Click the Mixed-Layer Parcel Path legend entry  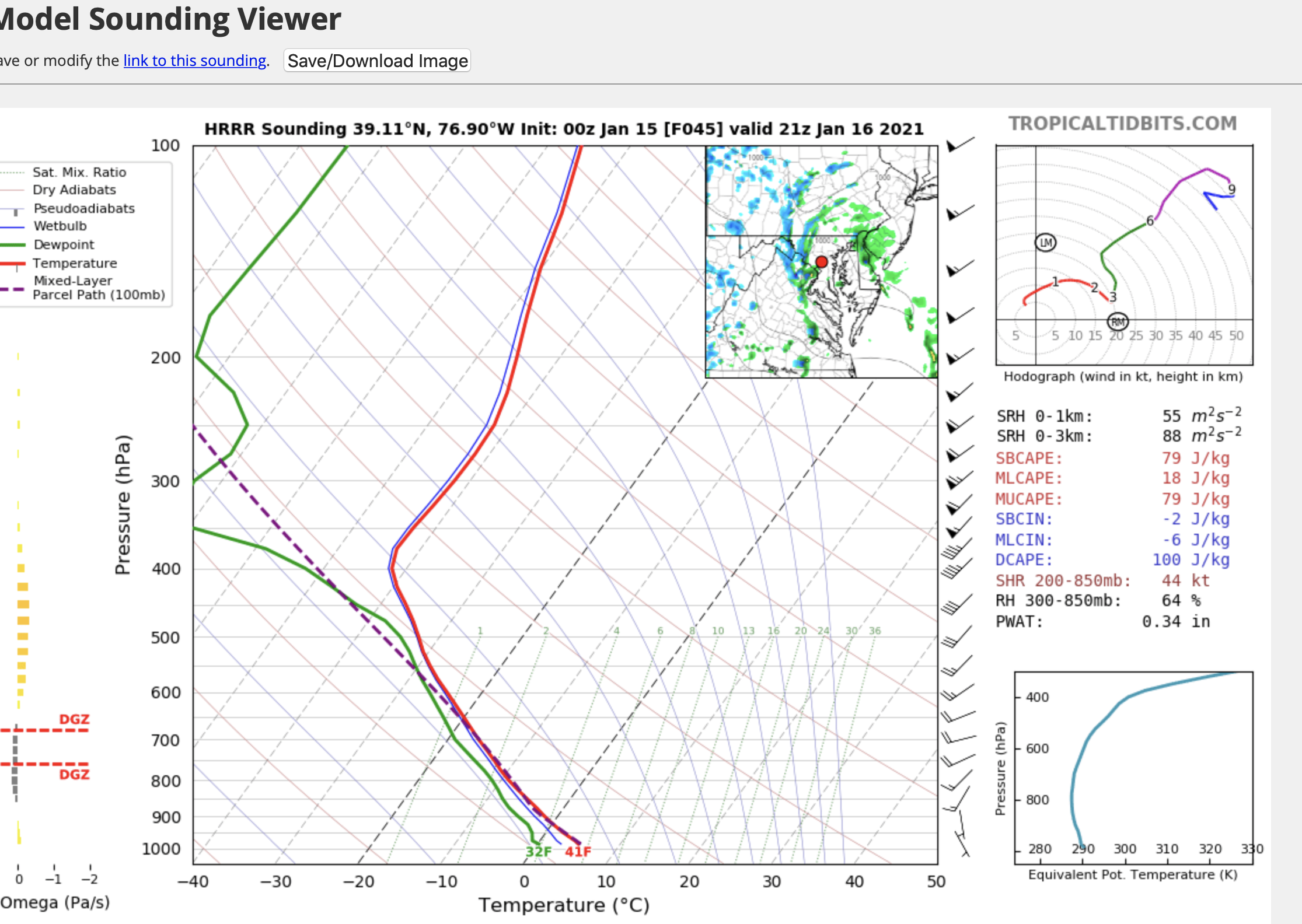[x=83, y=288]
